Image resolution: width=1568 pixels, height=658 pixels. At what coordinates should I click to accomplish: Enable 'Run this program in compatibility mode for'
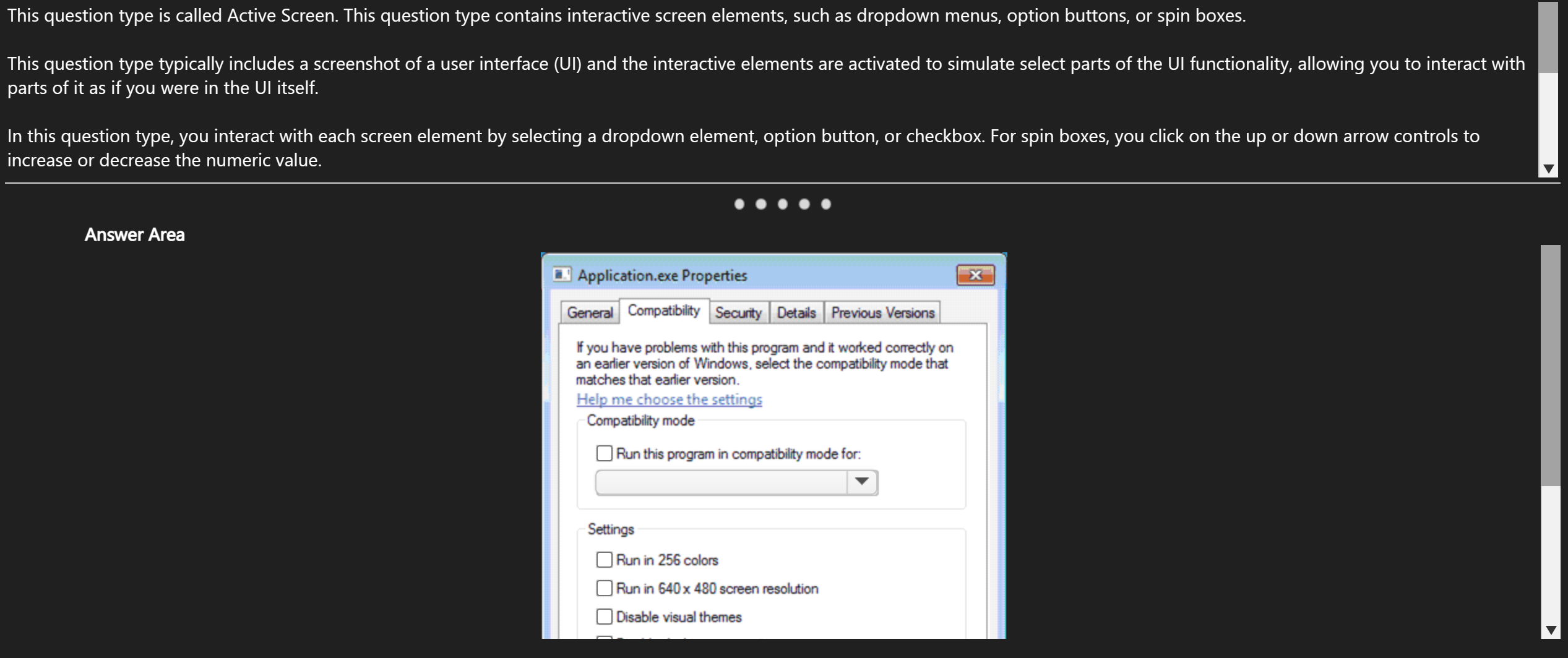click(x=604, y=453)
